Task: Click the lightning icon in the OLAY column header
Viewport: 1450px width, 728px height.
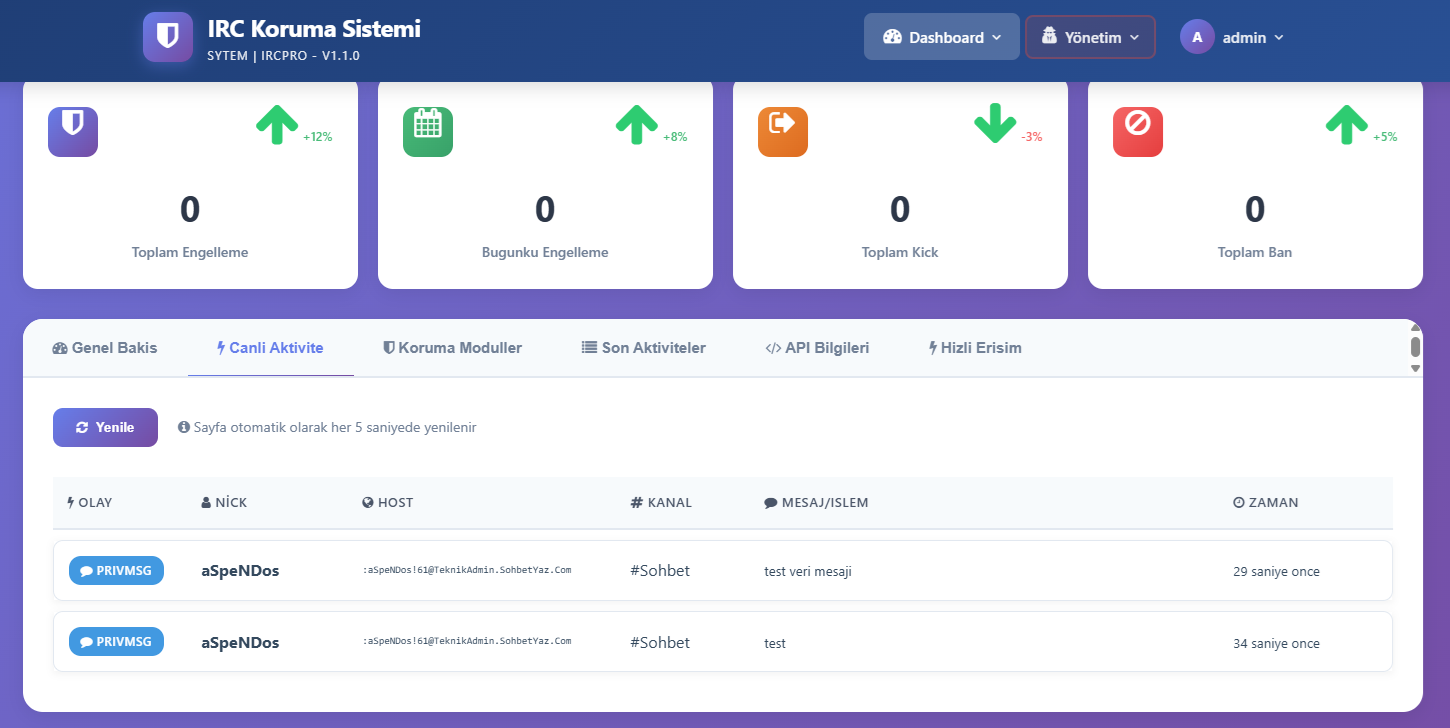Action: click(70, 502)
